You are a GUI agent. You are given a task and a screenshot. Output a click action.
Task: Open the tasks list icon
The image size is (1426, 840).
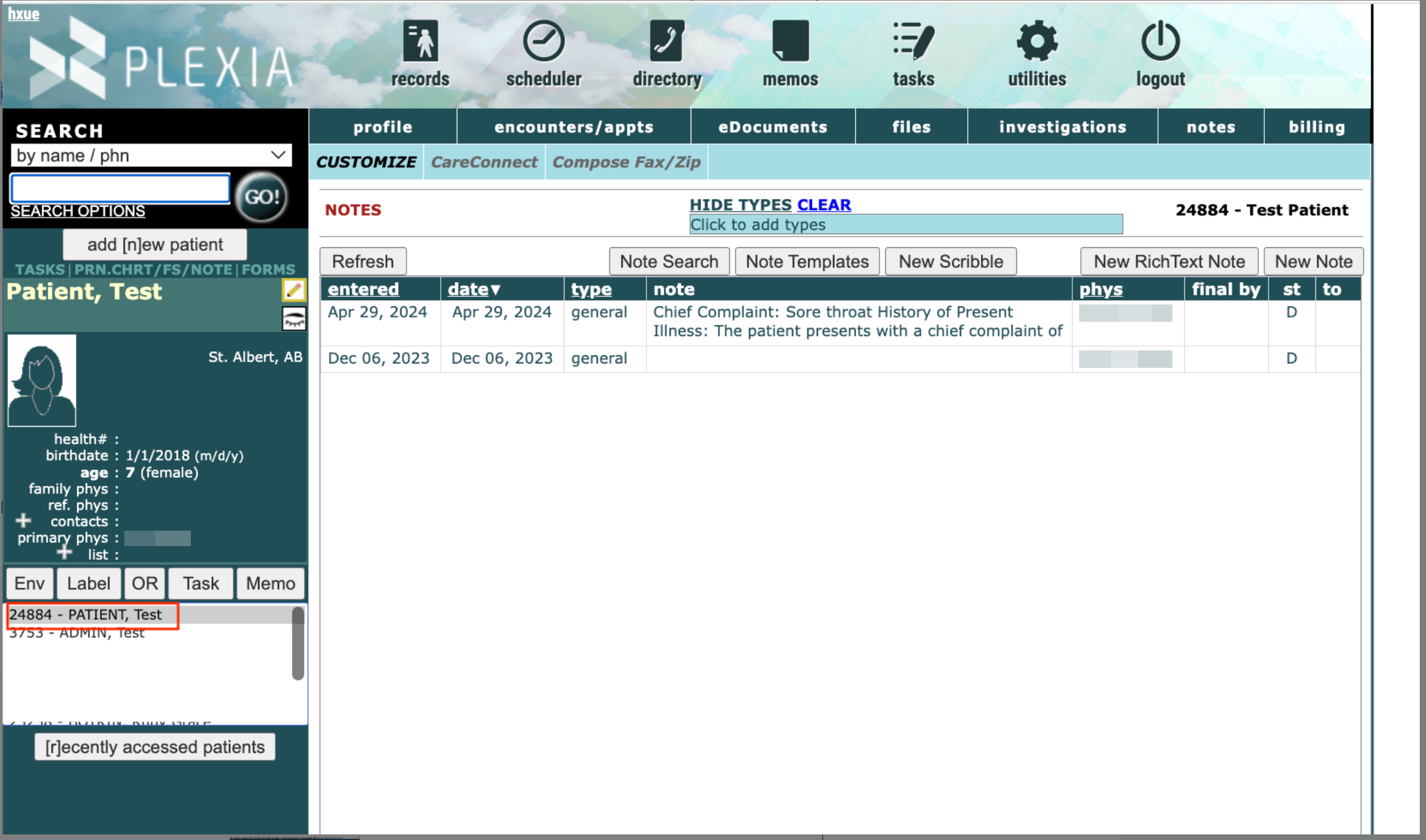913,41
